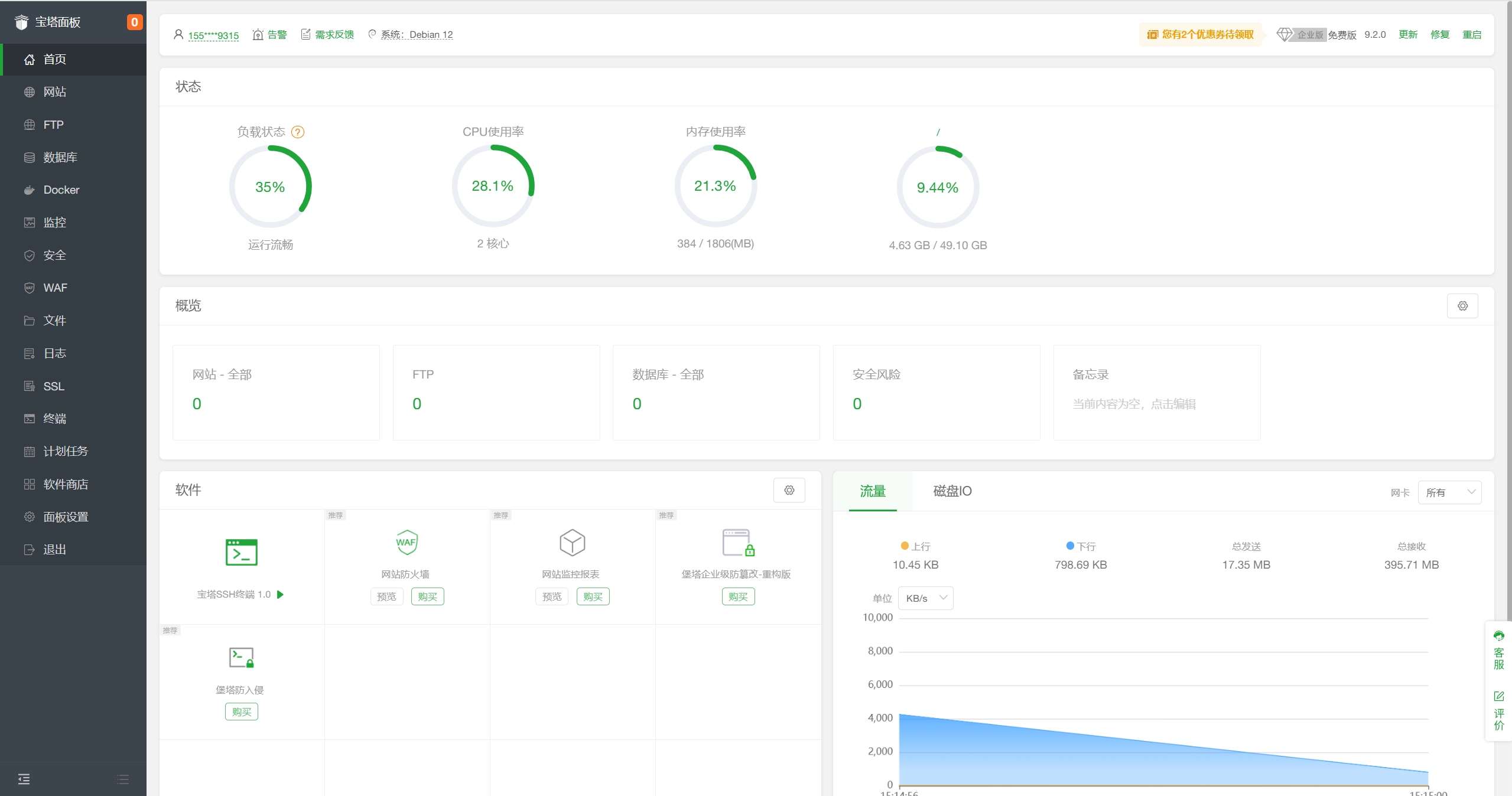Open the 首页 home sidebar item
The image size is (1512, 796).
pos(73,59)
